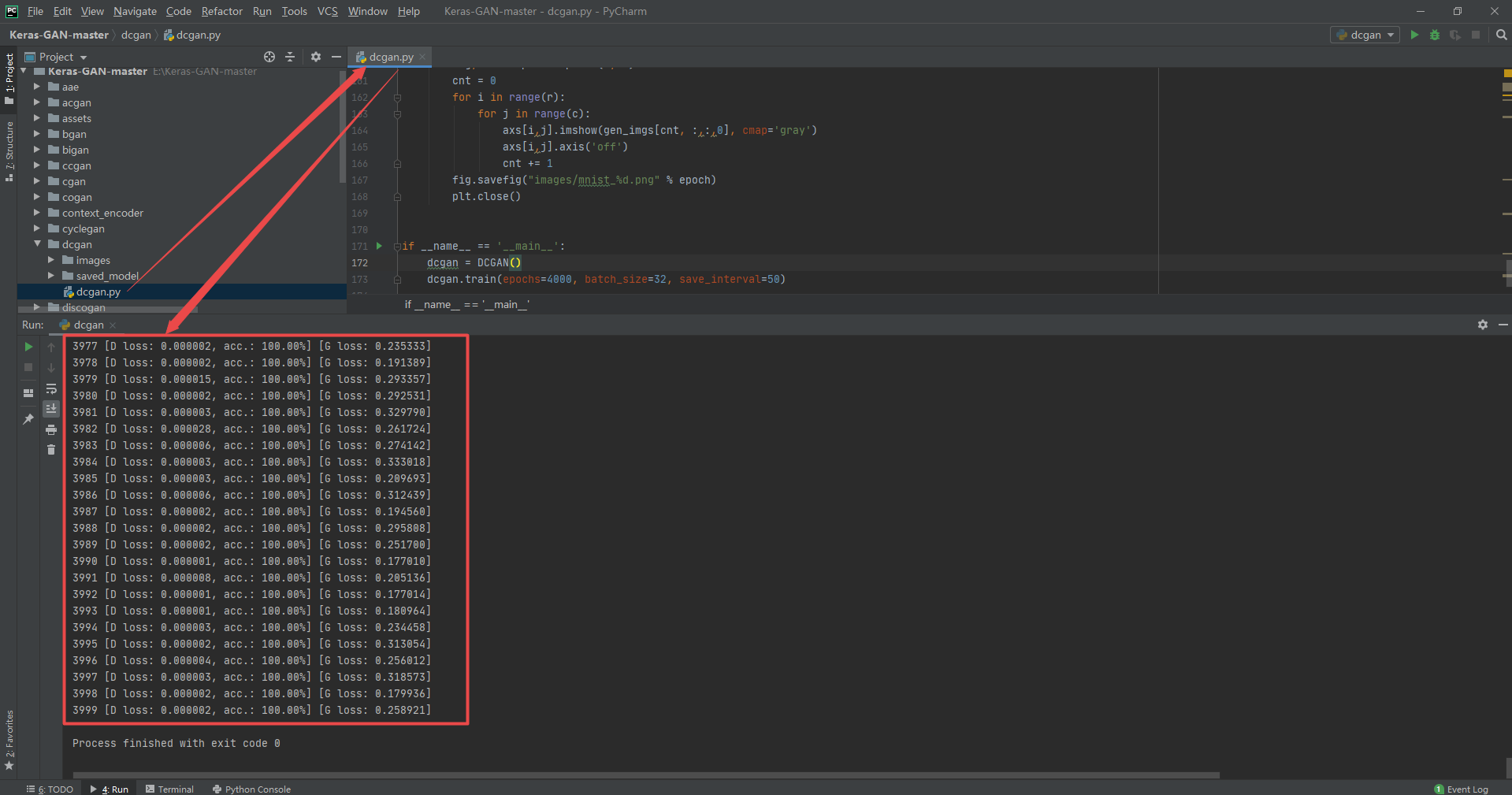Screen dimensions: 1512x795
Task: Fold the code block at line 162
Action: [397, 98]
